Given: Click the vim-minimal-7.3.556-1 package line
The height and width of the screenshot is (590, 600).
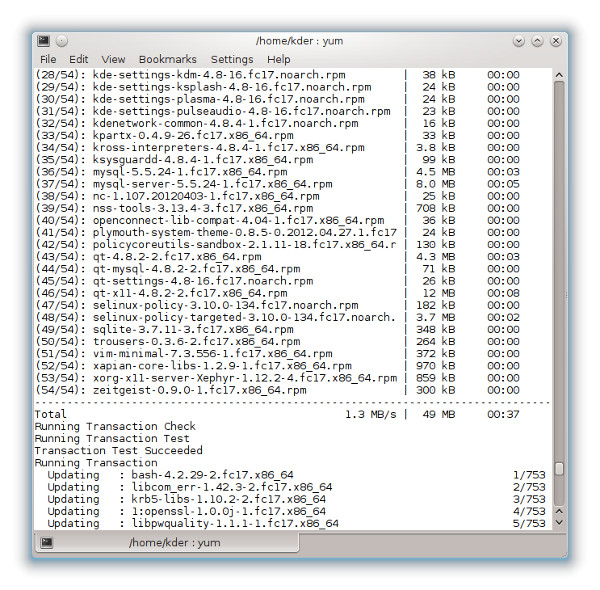Looking at the screenshot, I should click(x=278, y=354).
